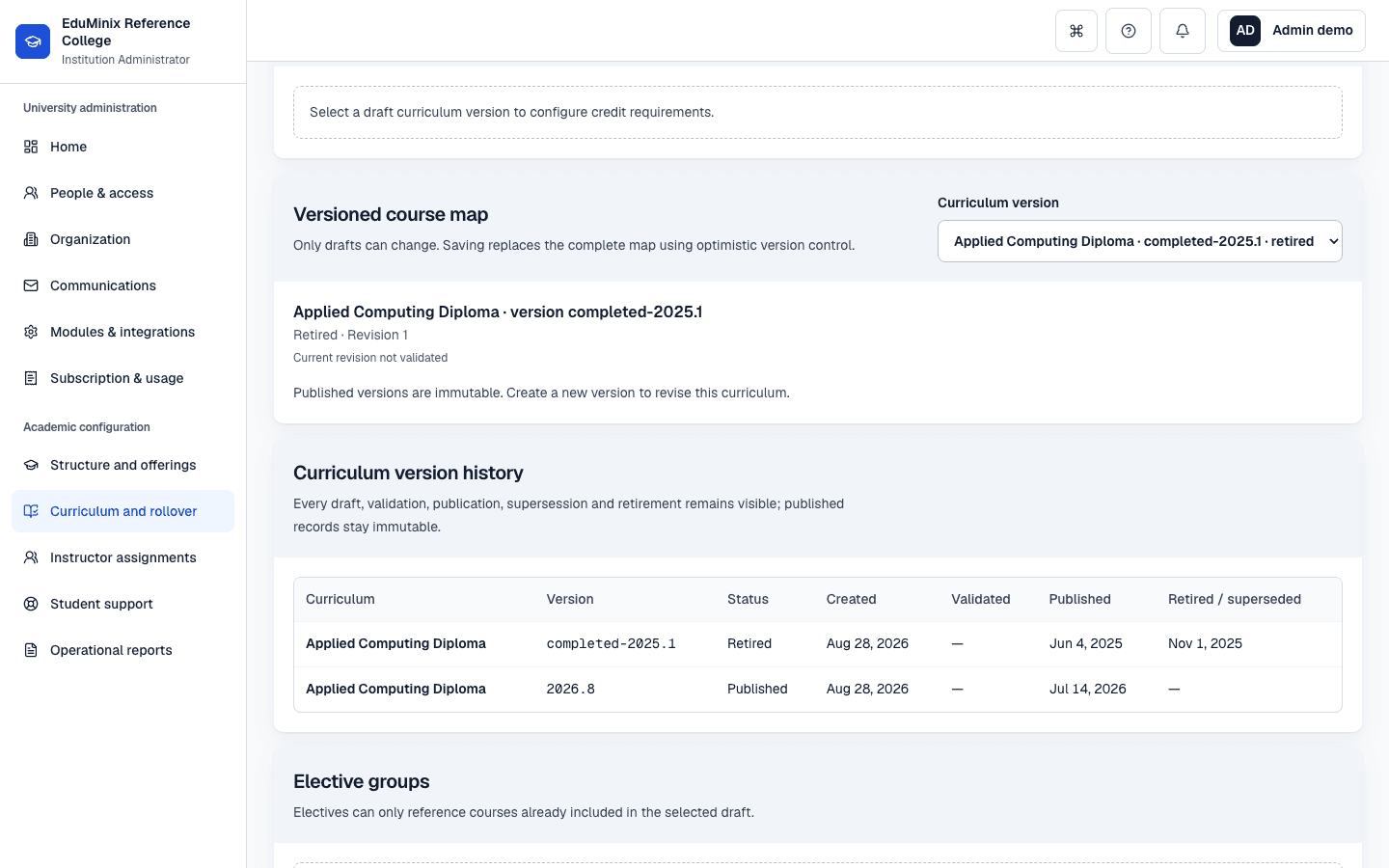Click the Structure and offerings cap icon
The height and width of the screenshot is (868, 1389).
pos(31,465)
